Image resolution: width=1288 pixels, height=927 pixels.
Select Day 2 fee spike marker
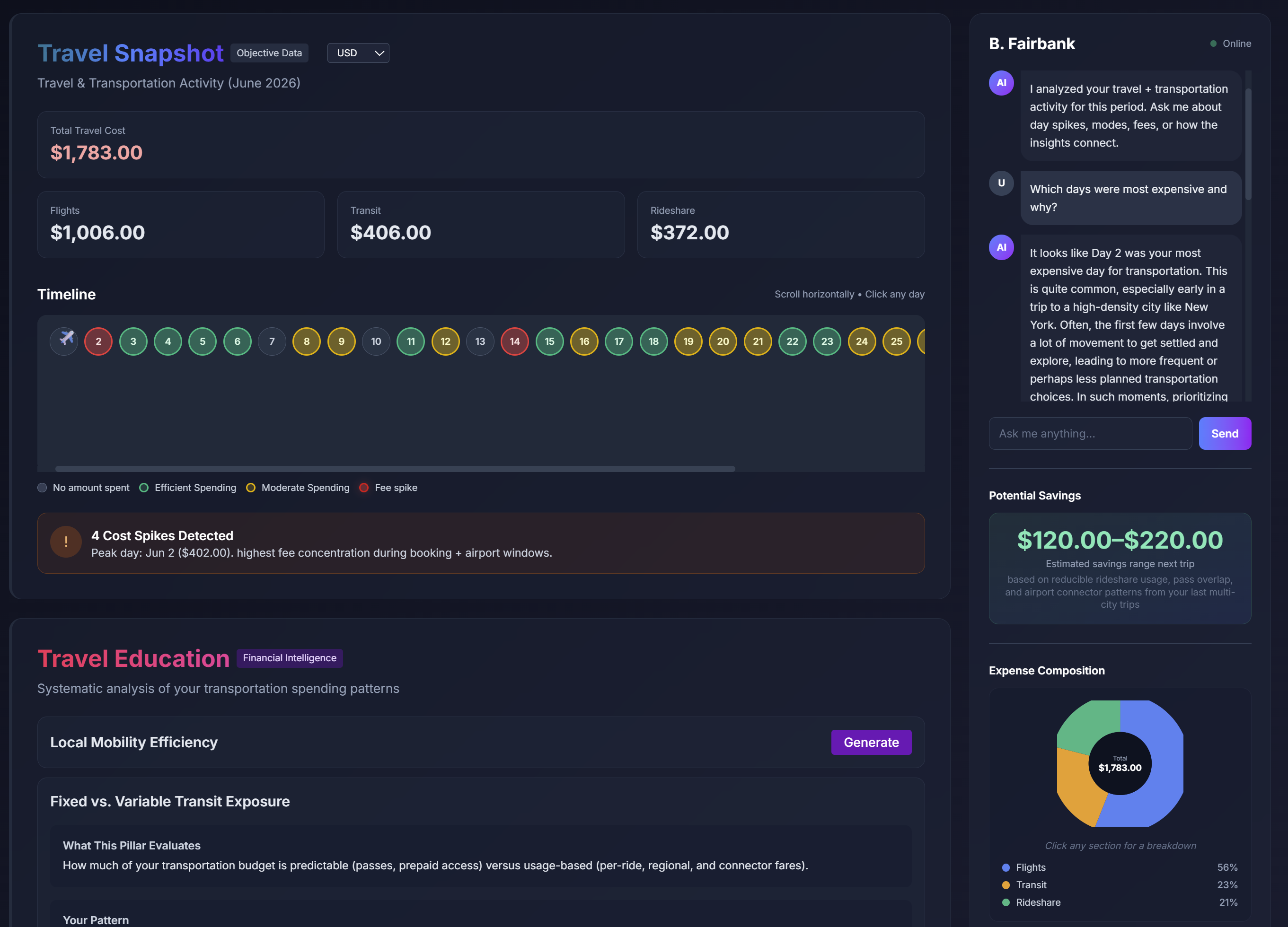pyautogui.click(x=98, y=341)
